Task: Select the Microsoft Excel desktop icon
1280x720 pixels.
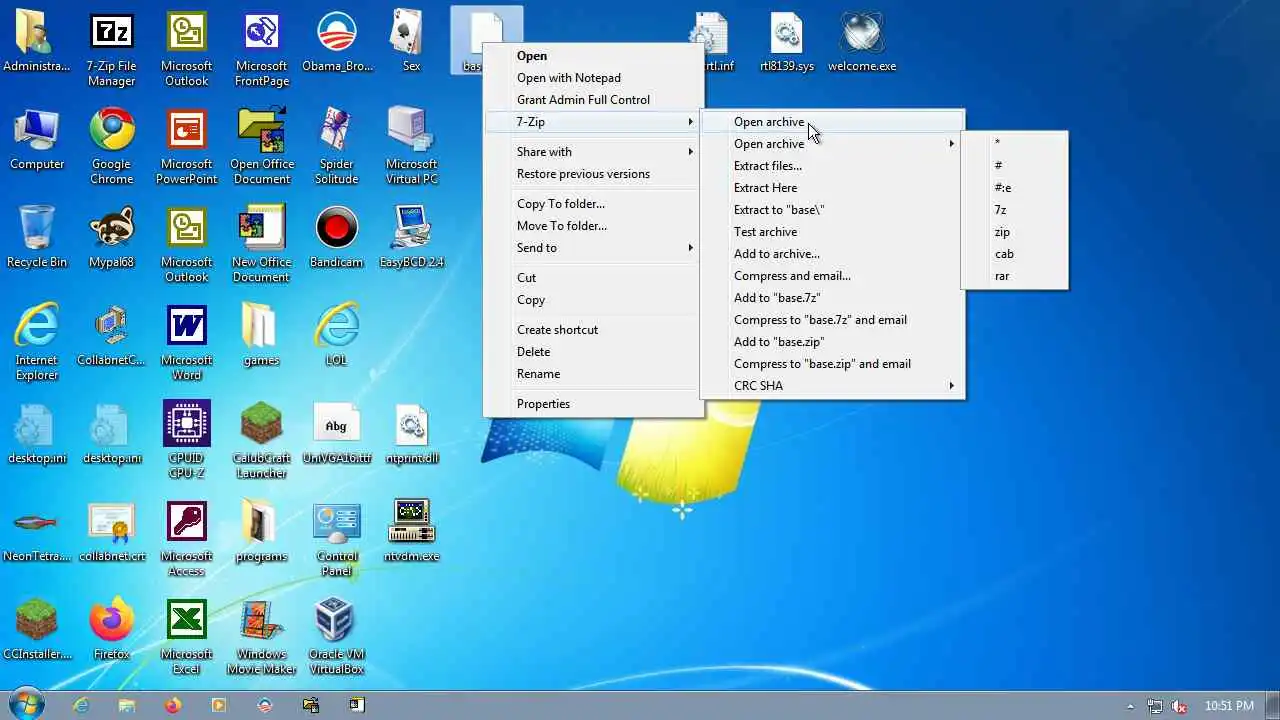Action: coord(186,638)
